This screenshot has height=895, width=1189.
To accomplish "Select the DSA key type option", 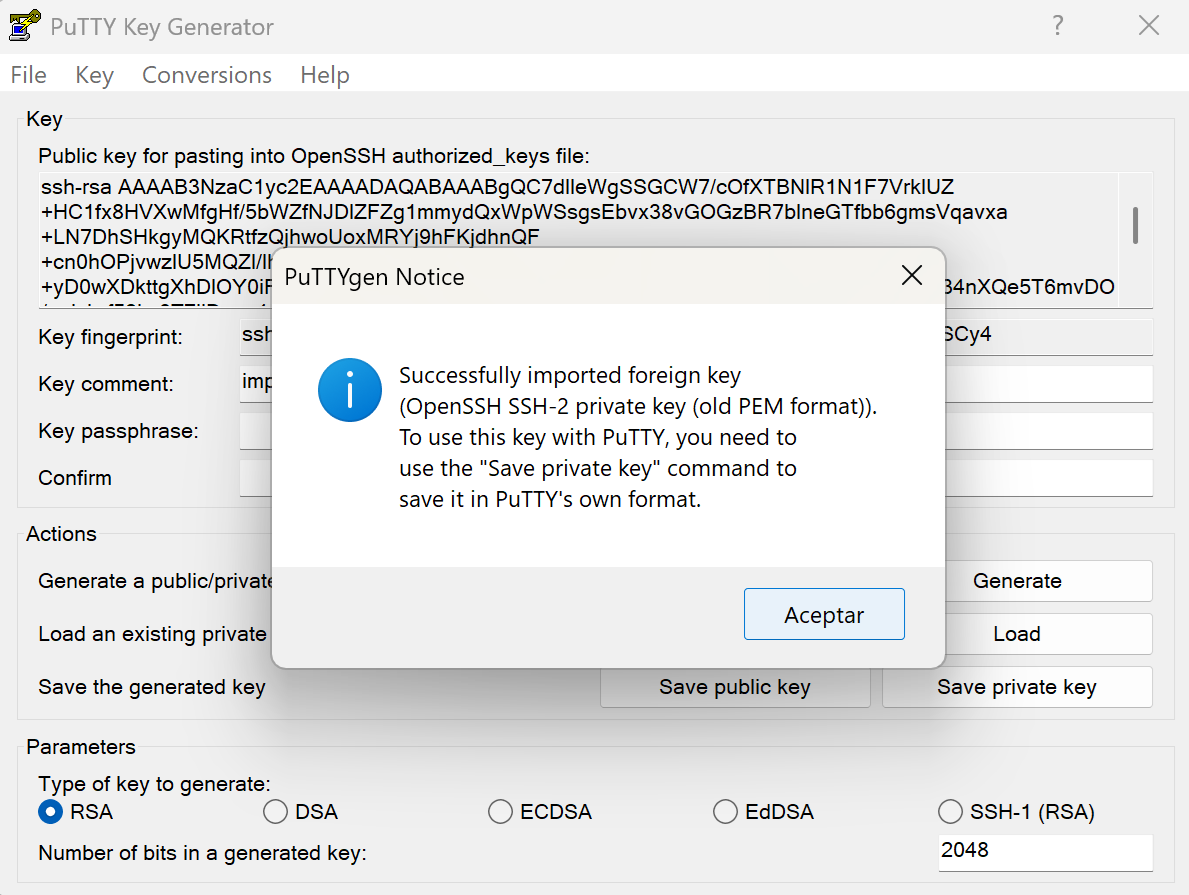I will [x=276, y=812].
